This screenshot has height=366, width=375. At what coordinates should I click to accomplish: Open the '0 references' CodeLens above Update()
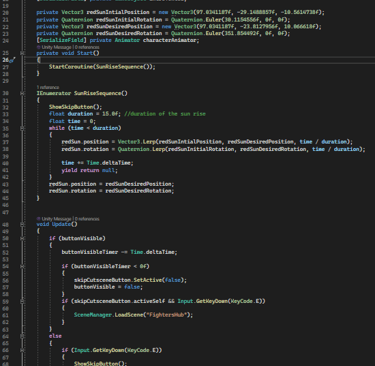pos(87,219)
